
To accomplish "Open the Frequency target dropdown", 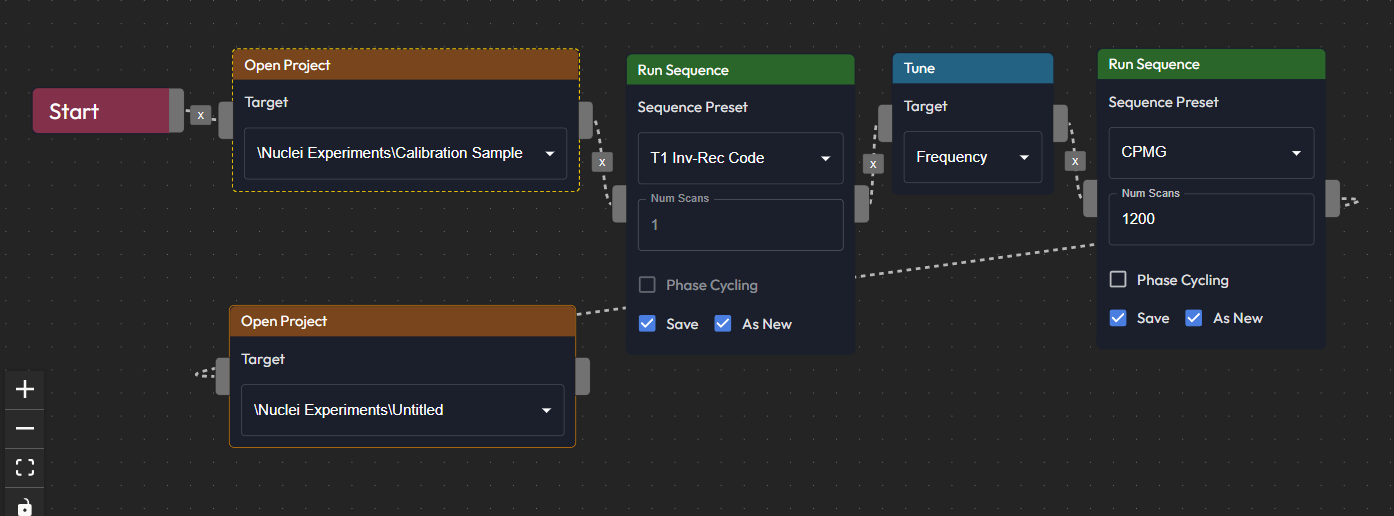I will 973,157.
